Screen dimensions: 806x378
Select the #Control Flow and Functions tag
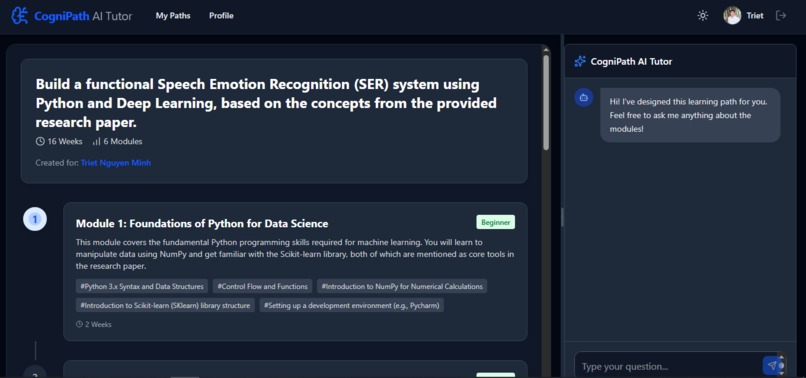coord(262,286)
